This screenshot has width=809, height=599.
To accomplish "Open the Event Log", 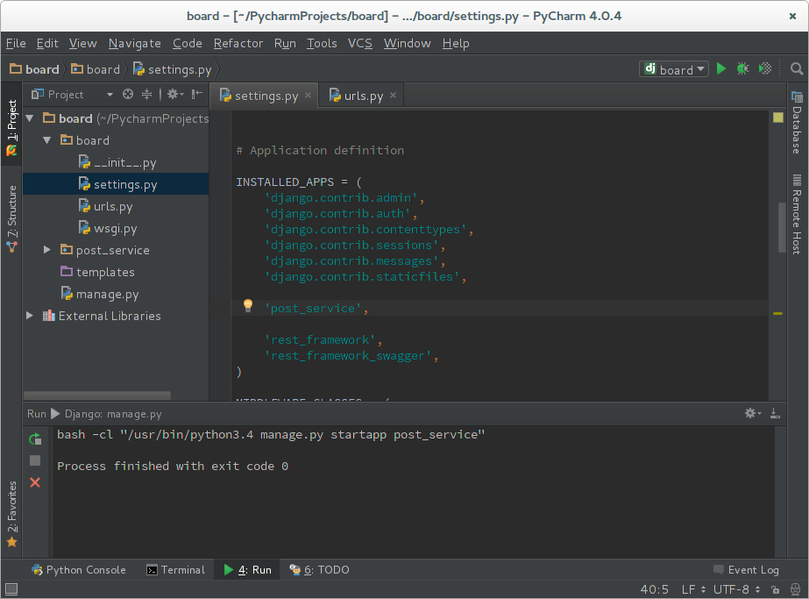I will (x=746, y=570).
